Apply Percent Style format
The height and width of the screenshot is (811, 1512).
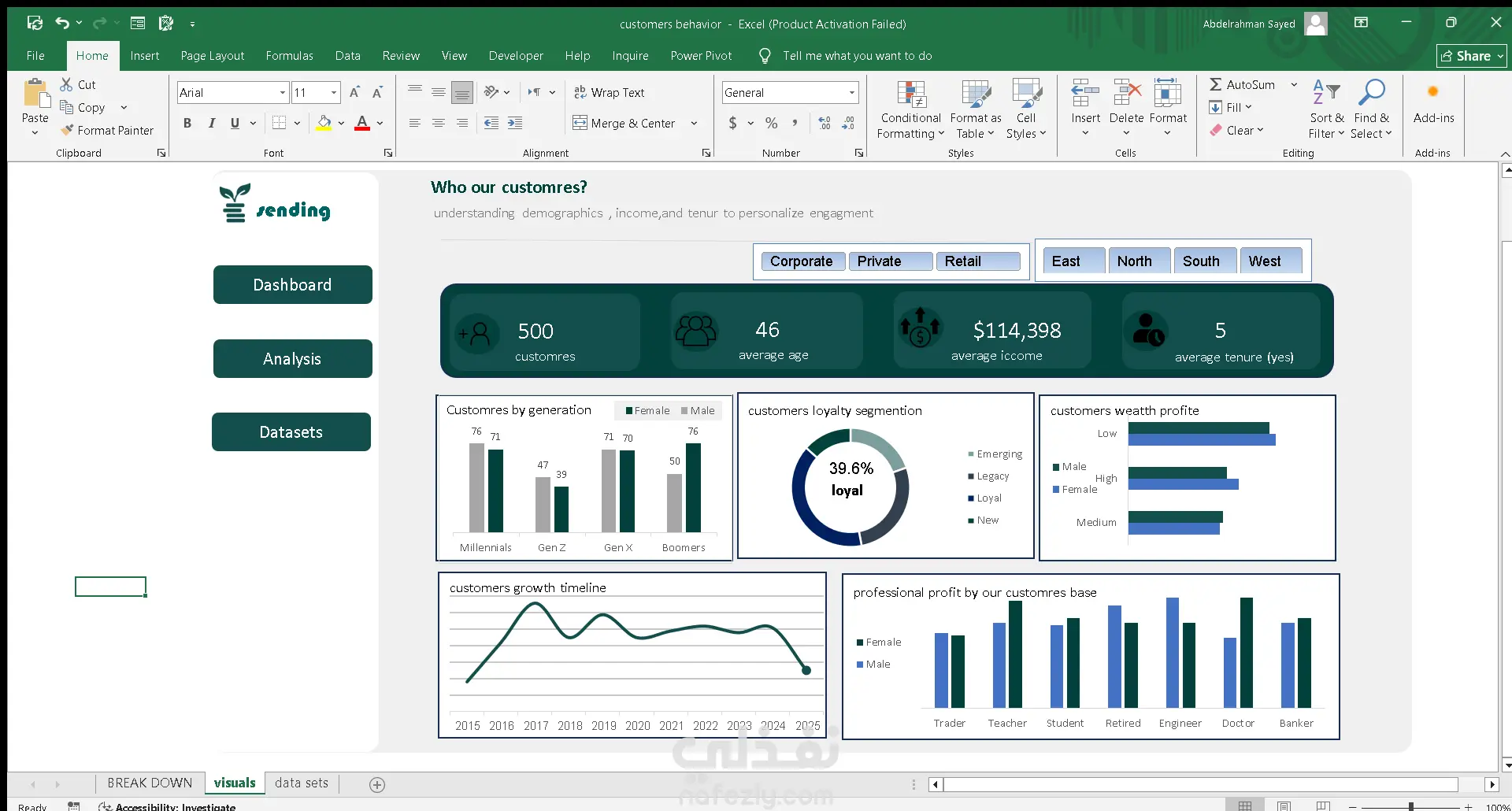(x=772, y=123)
